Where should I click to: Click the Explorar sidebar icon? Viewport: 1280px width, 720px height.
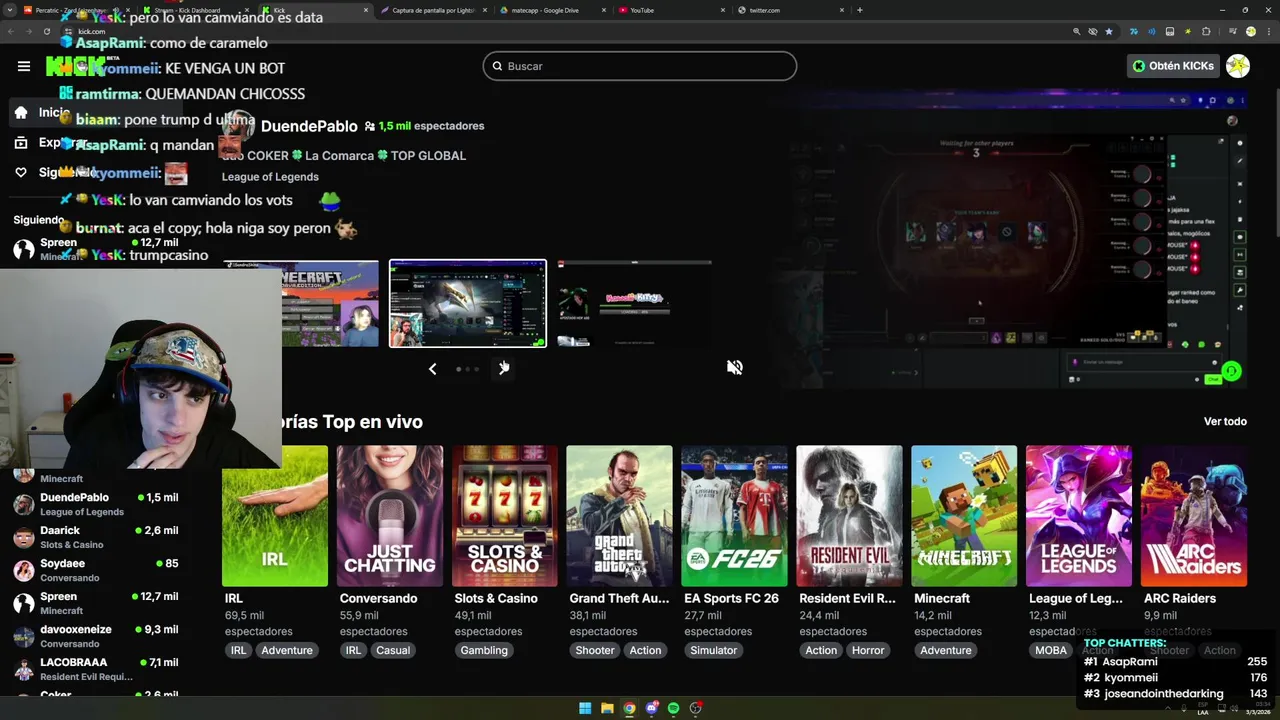[21, 143]
